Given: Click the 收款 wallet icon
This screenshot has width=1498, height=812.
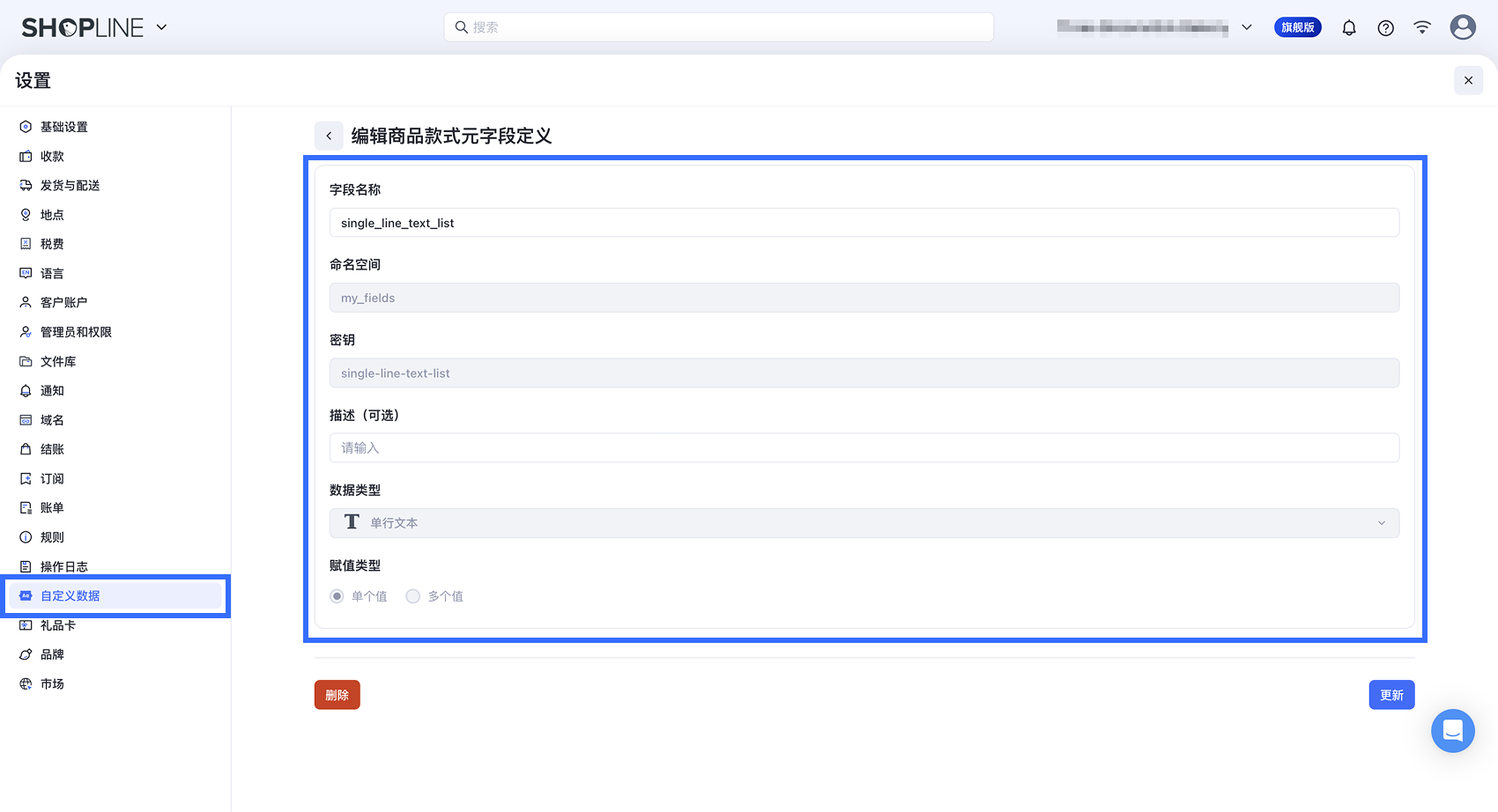Looking at the screenshot, I should point(26,156).
